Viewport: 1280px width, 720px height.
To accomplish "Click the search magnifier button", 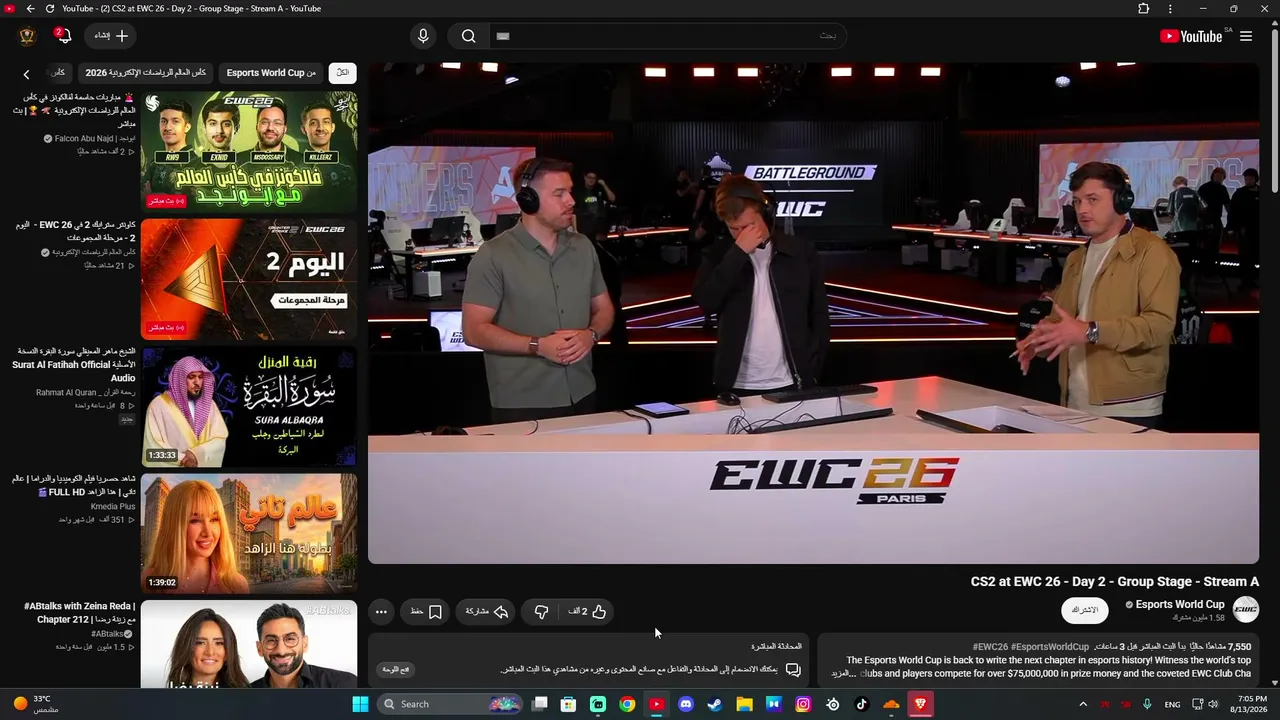I will [468, 36].
